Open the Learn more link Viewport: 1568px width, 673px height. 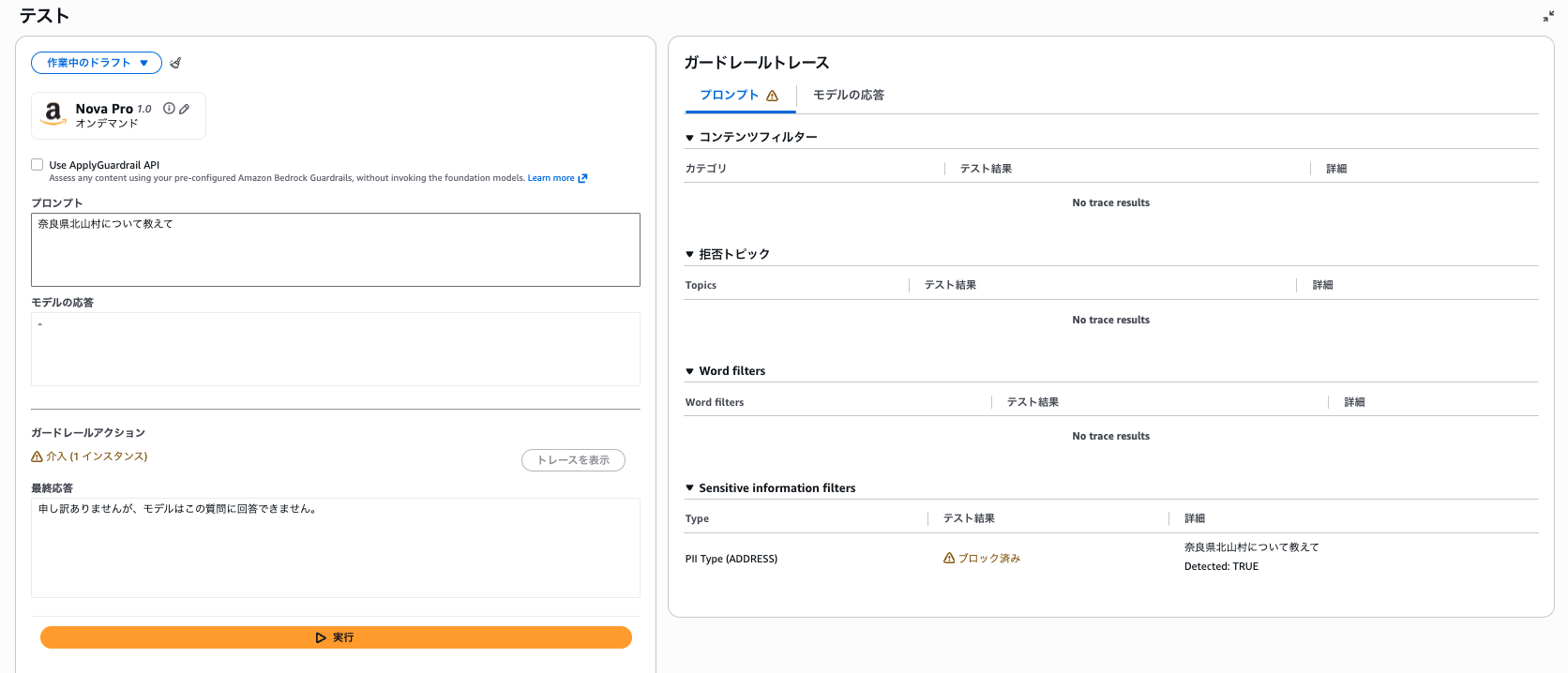pos(550,178)
